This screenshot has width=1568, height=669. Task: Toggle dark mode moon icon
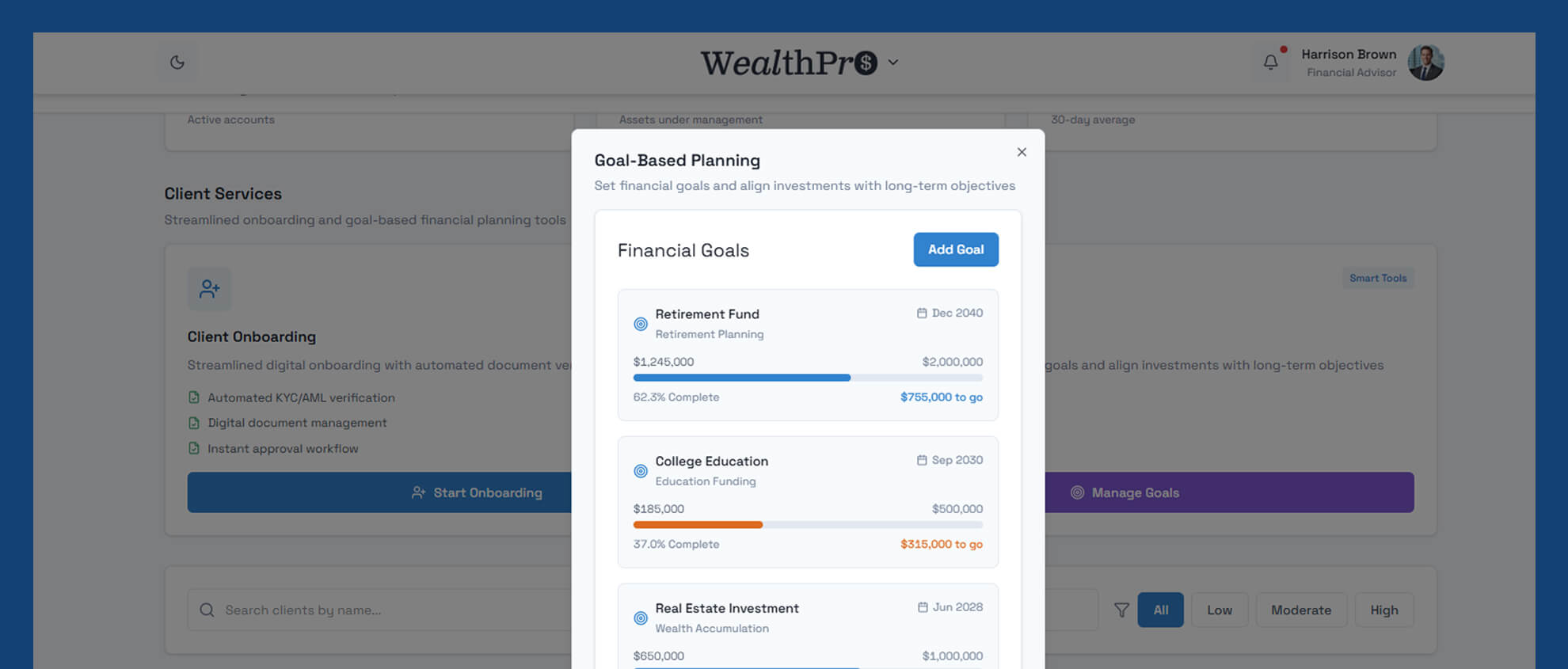[177, 63]
